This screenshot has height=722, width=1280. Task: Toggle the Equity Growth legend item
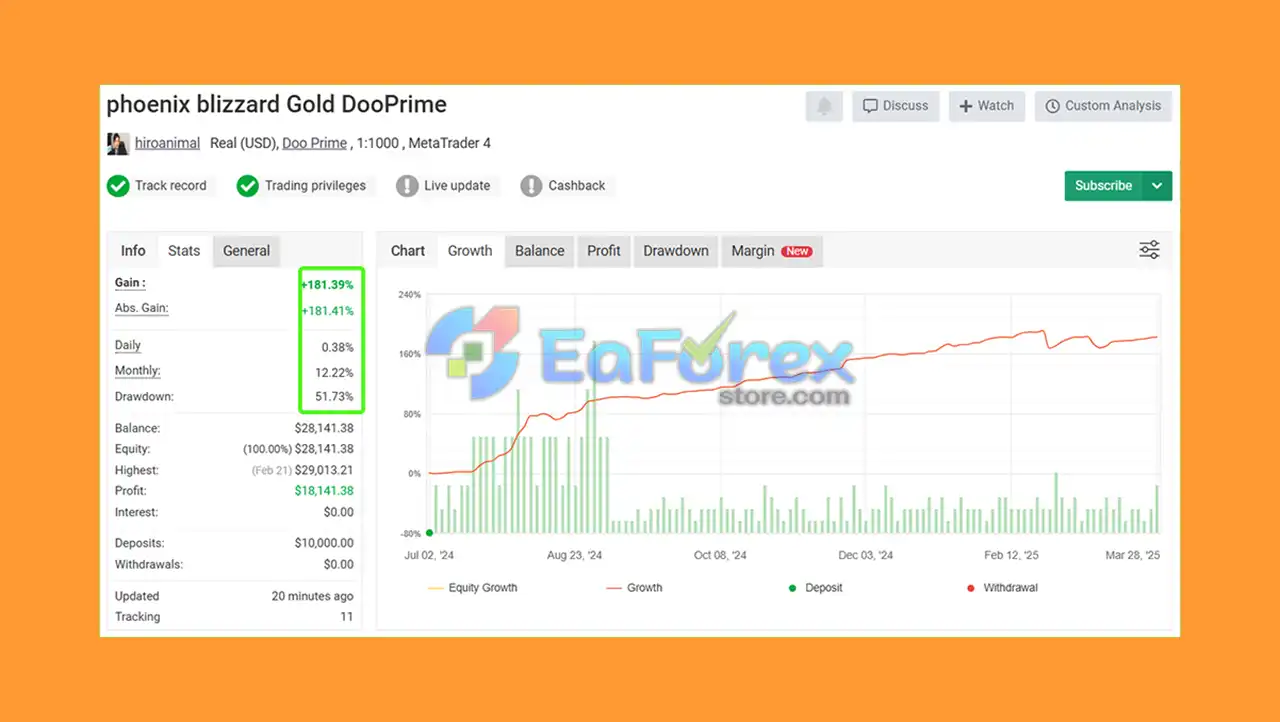[x=472, y=588]
